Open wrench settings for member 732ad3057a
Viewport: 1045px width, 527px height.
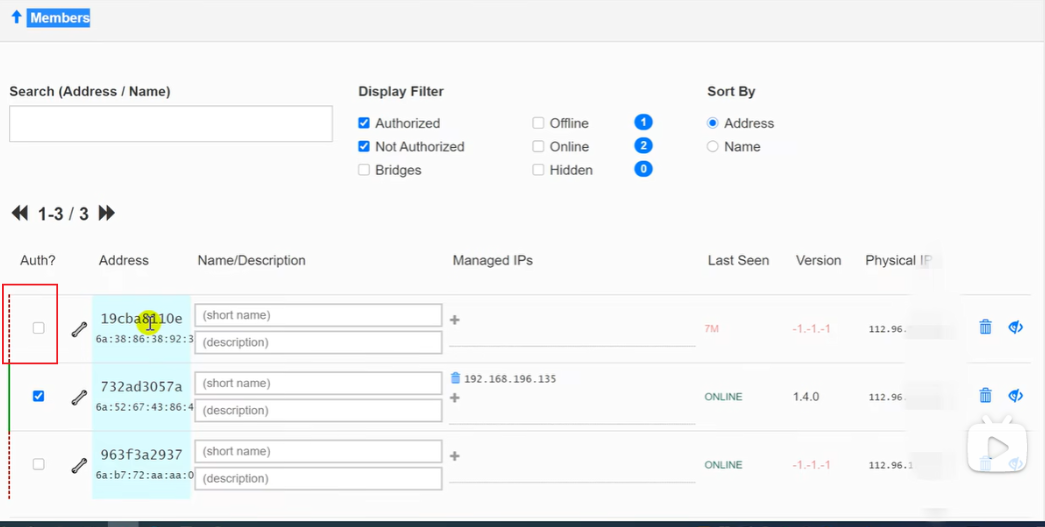[79, 398]
